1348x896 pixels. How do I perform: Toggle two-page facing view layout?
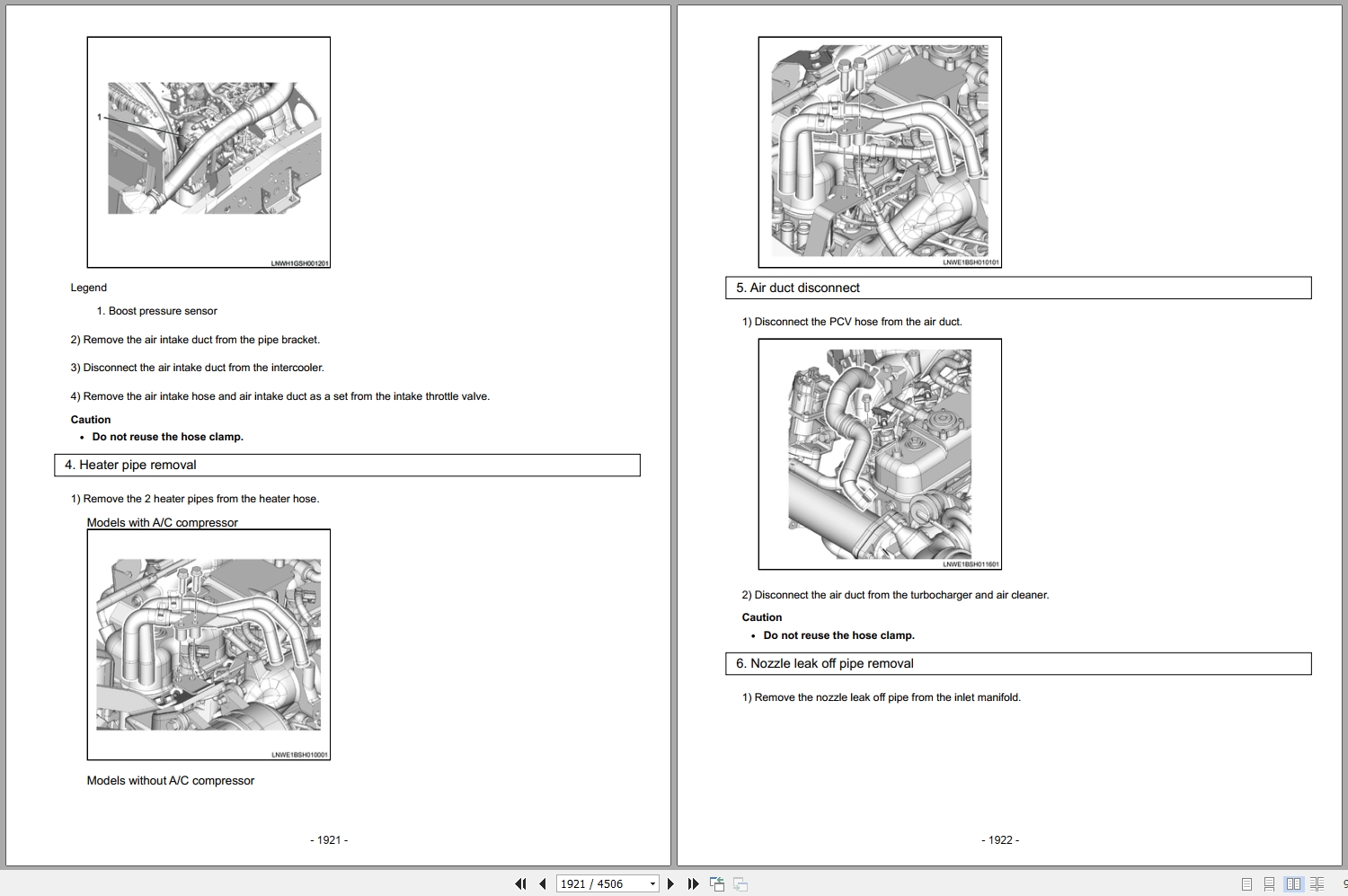(1293, 884)
